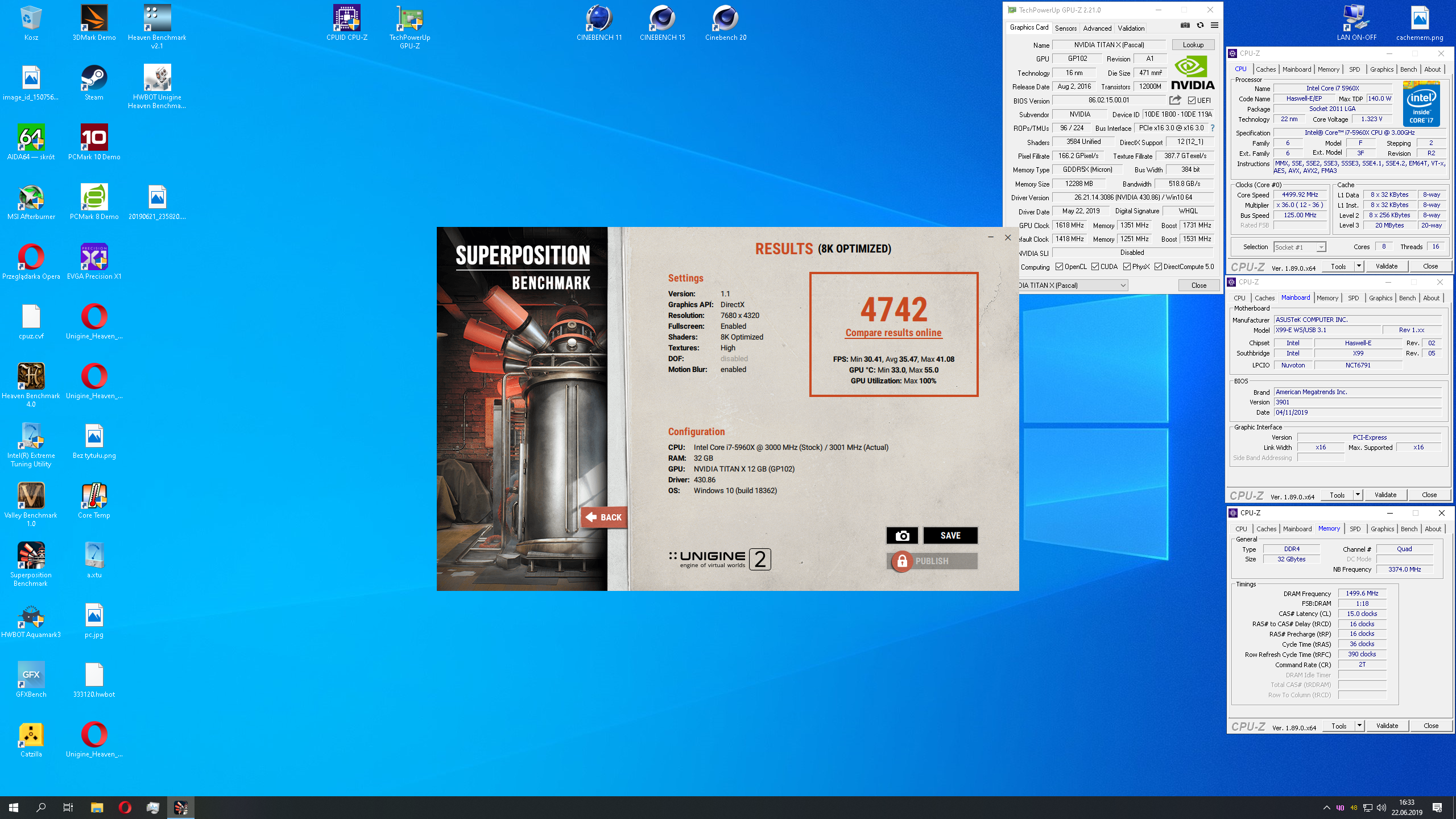Click the BACK button in Superposition

point(604,517)
